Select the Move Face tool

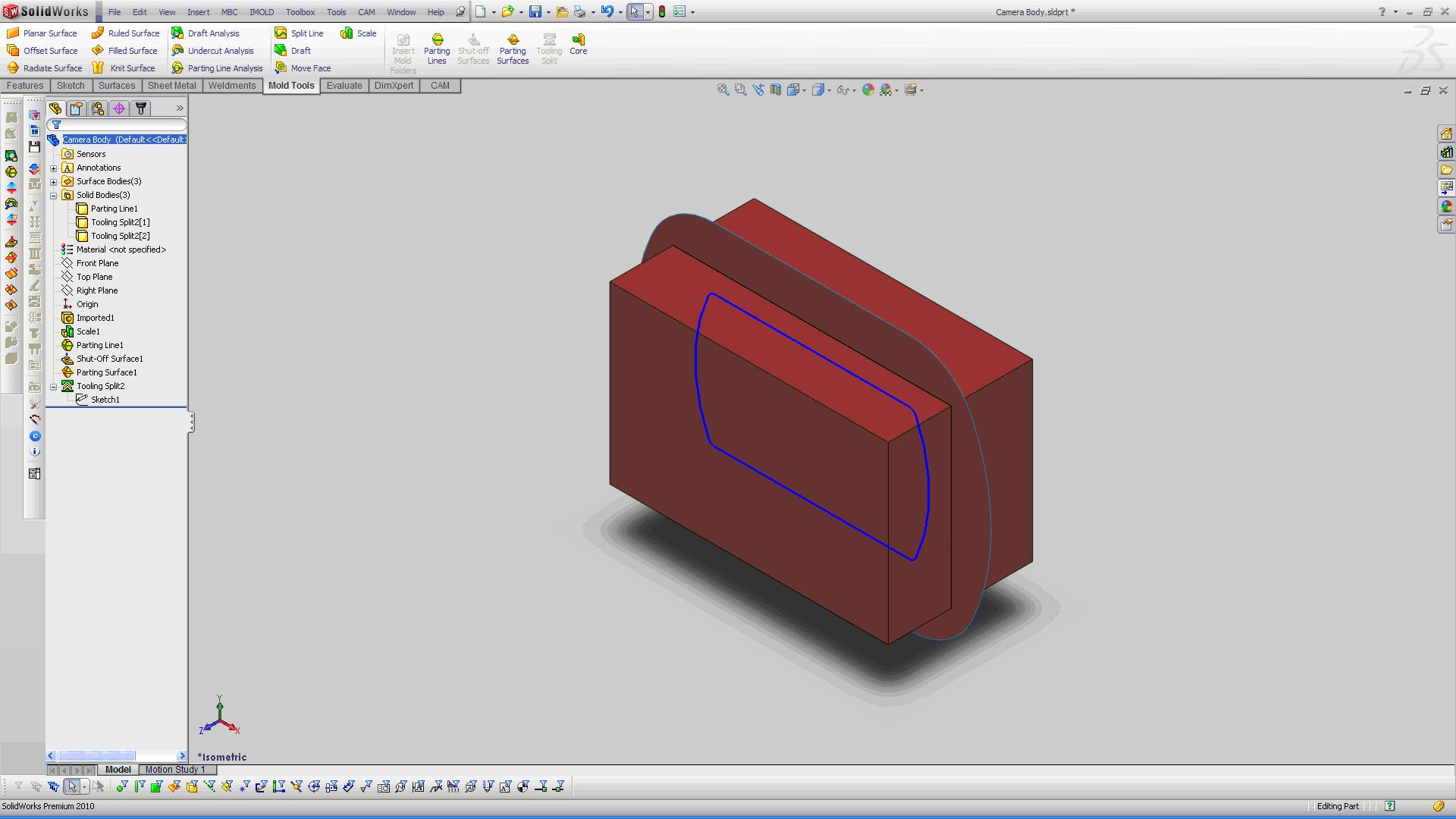click(x=303, y=68)
